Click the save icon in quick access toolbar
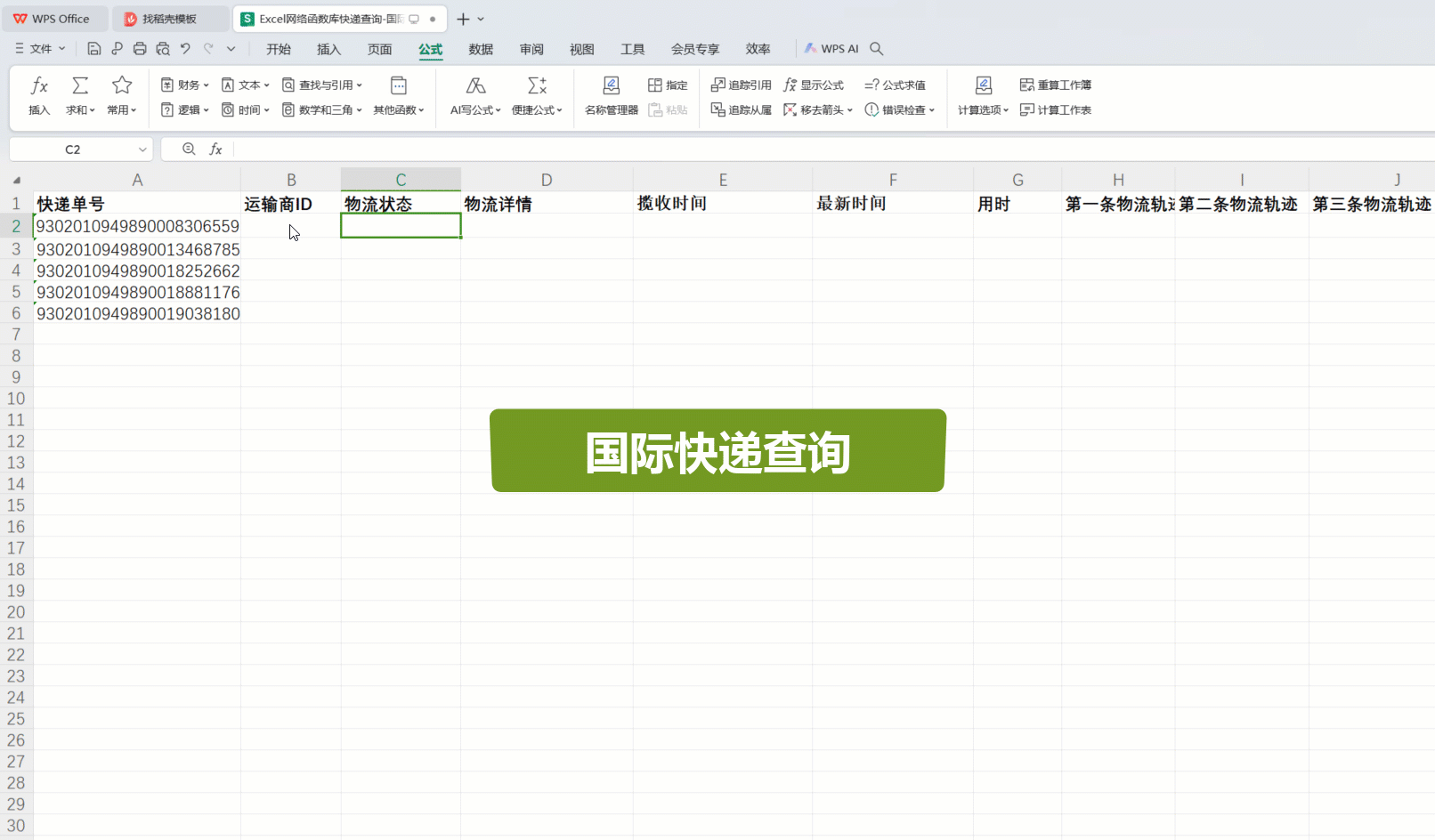 pyautogui.click(x=94, y=49)
